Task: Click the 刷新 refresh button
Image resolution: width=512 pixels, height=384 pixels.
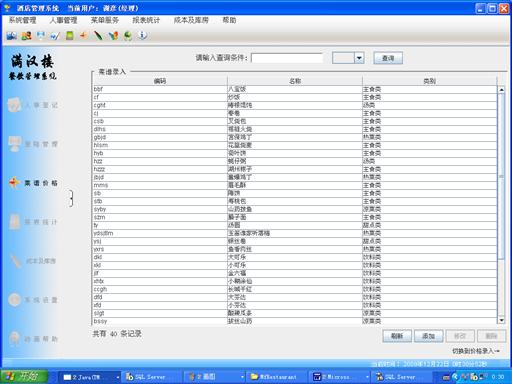Action: 397,336
